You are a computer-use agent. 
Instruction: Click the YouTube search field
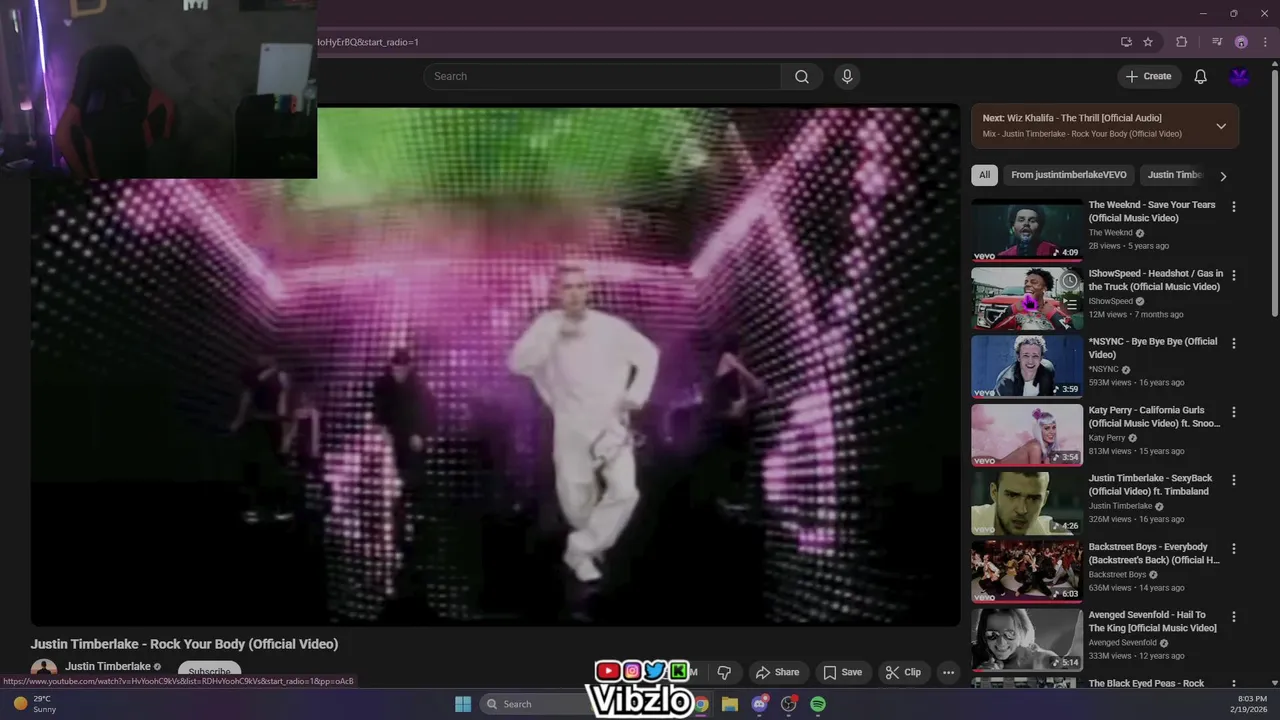602,77
